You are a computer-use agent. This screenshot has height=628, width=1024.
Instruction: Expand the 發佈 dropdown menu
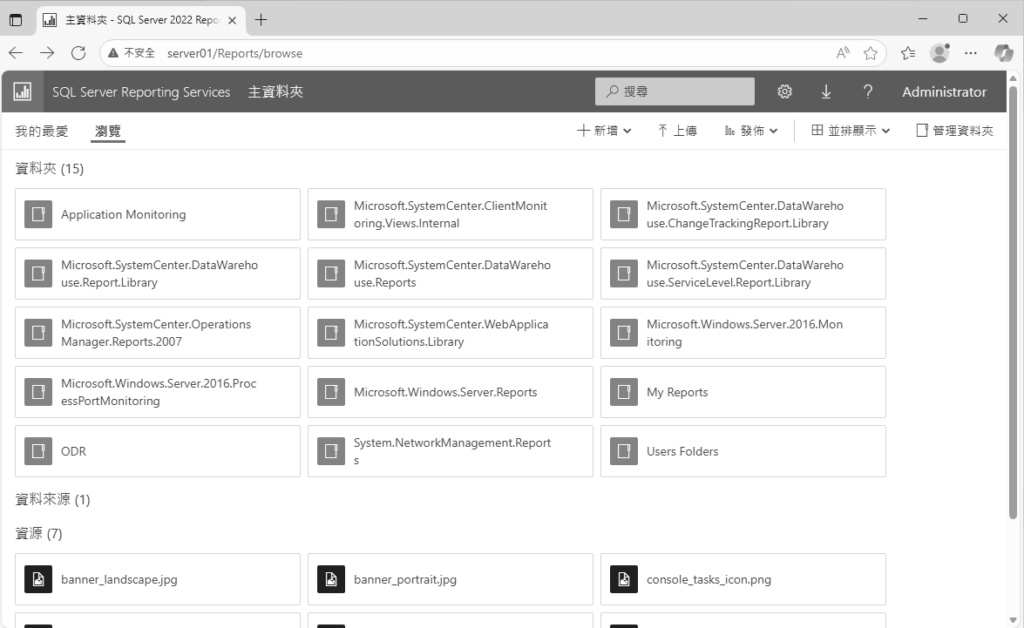point(751,131)
